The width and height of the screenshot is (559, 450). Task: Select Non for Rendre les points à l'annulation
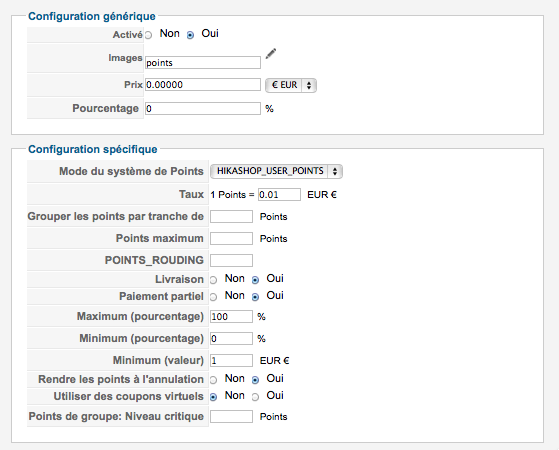click(214, 380)
